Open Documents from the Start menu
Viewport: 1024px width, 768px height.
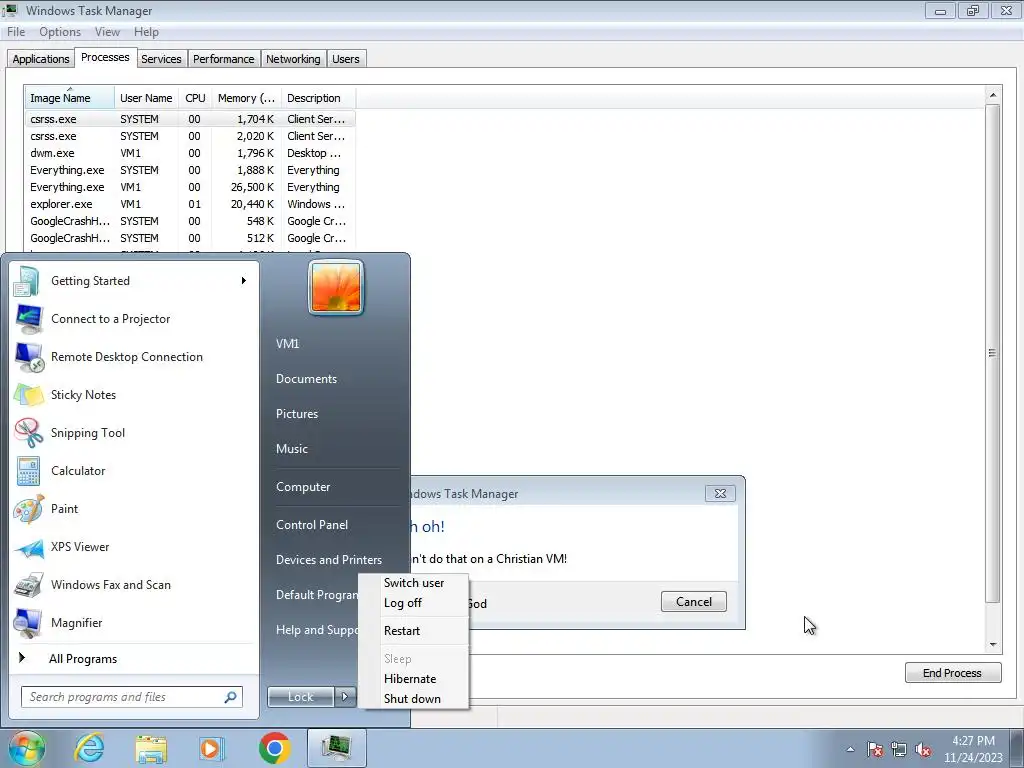click(306, 379)
